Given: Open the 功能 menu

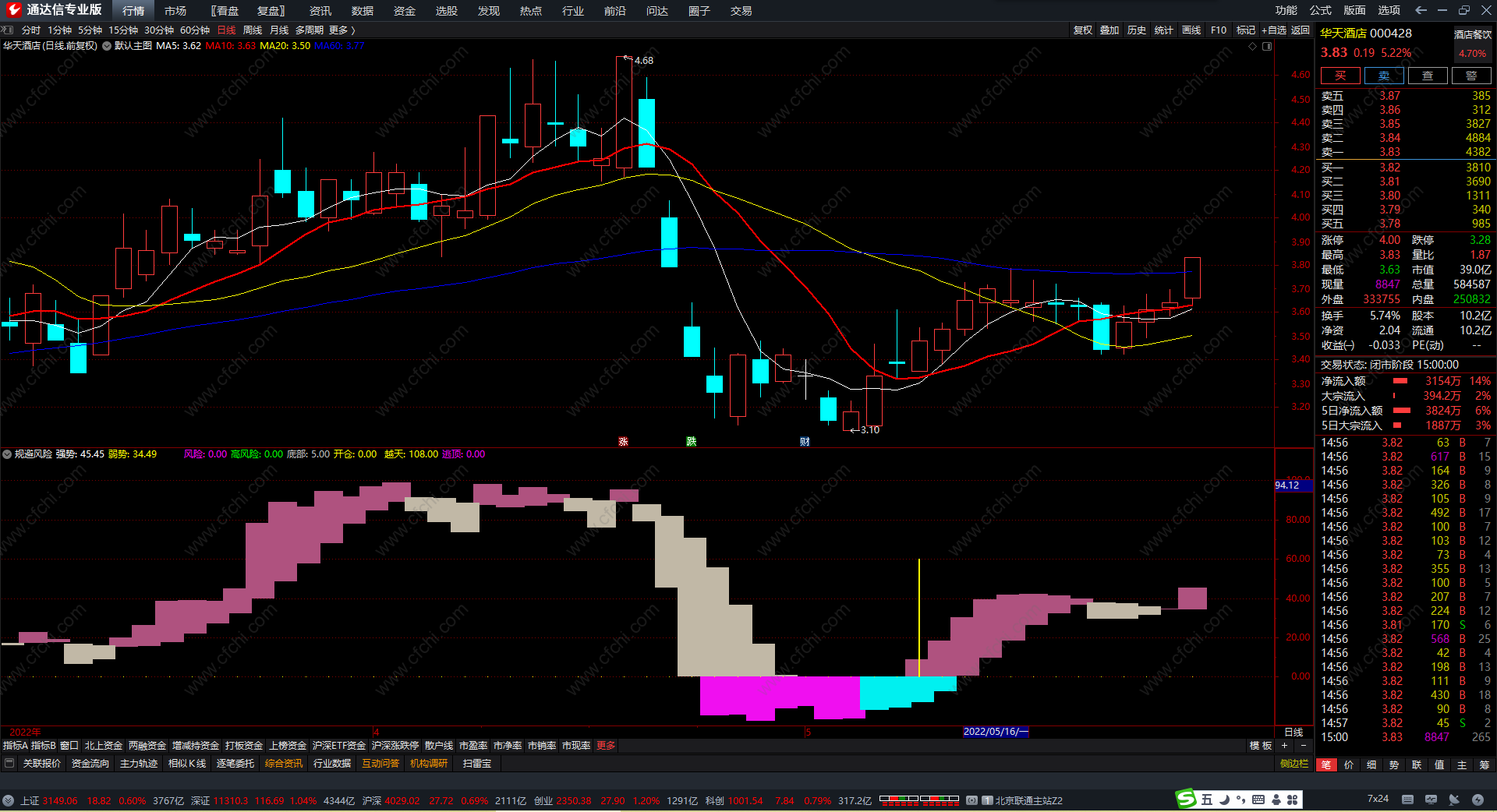Looking at the screenshot, I should [x=1286, y=10].
